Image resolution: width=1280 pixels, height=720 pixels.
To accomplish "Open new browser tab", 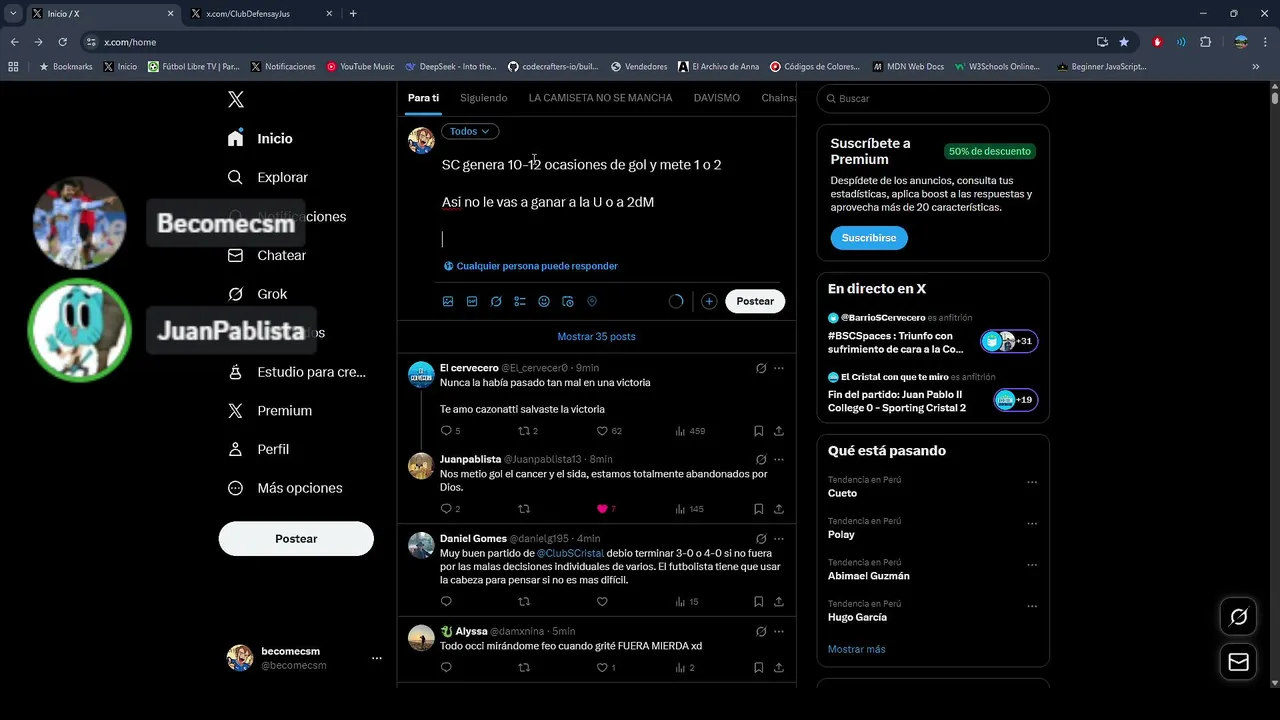I will [353, 14].
